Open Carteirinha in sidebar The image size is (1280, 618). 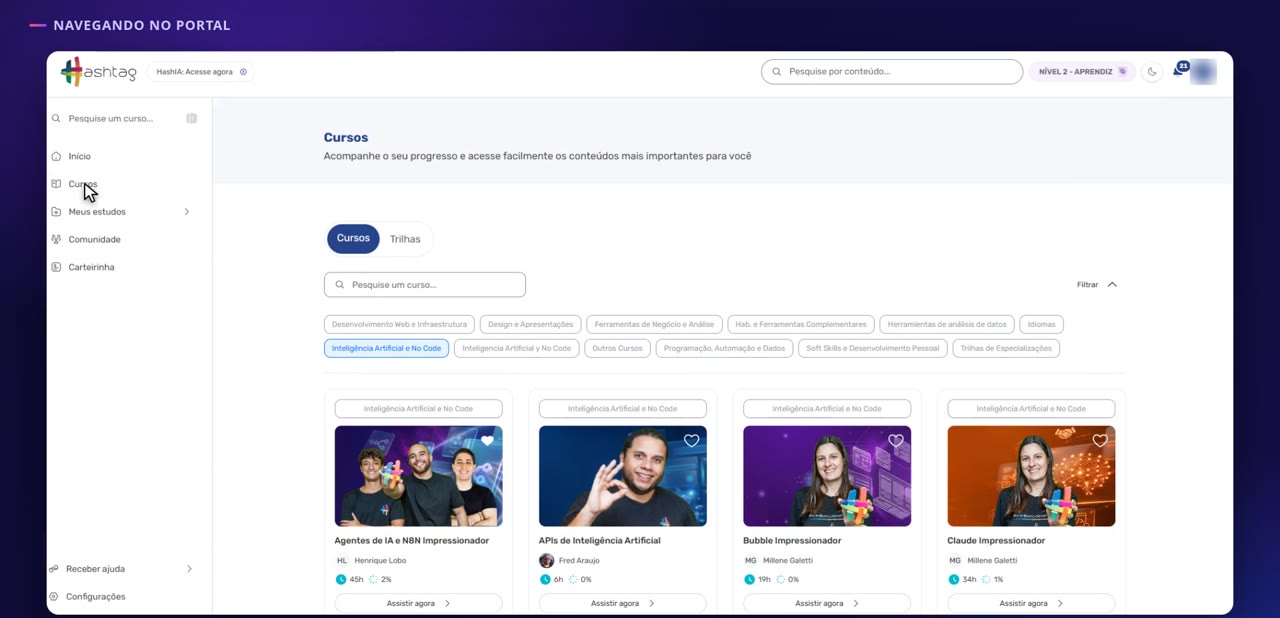point(91,267)
